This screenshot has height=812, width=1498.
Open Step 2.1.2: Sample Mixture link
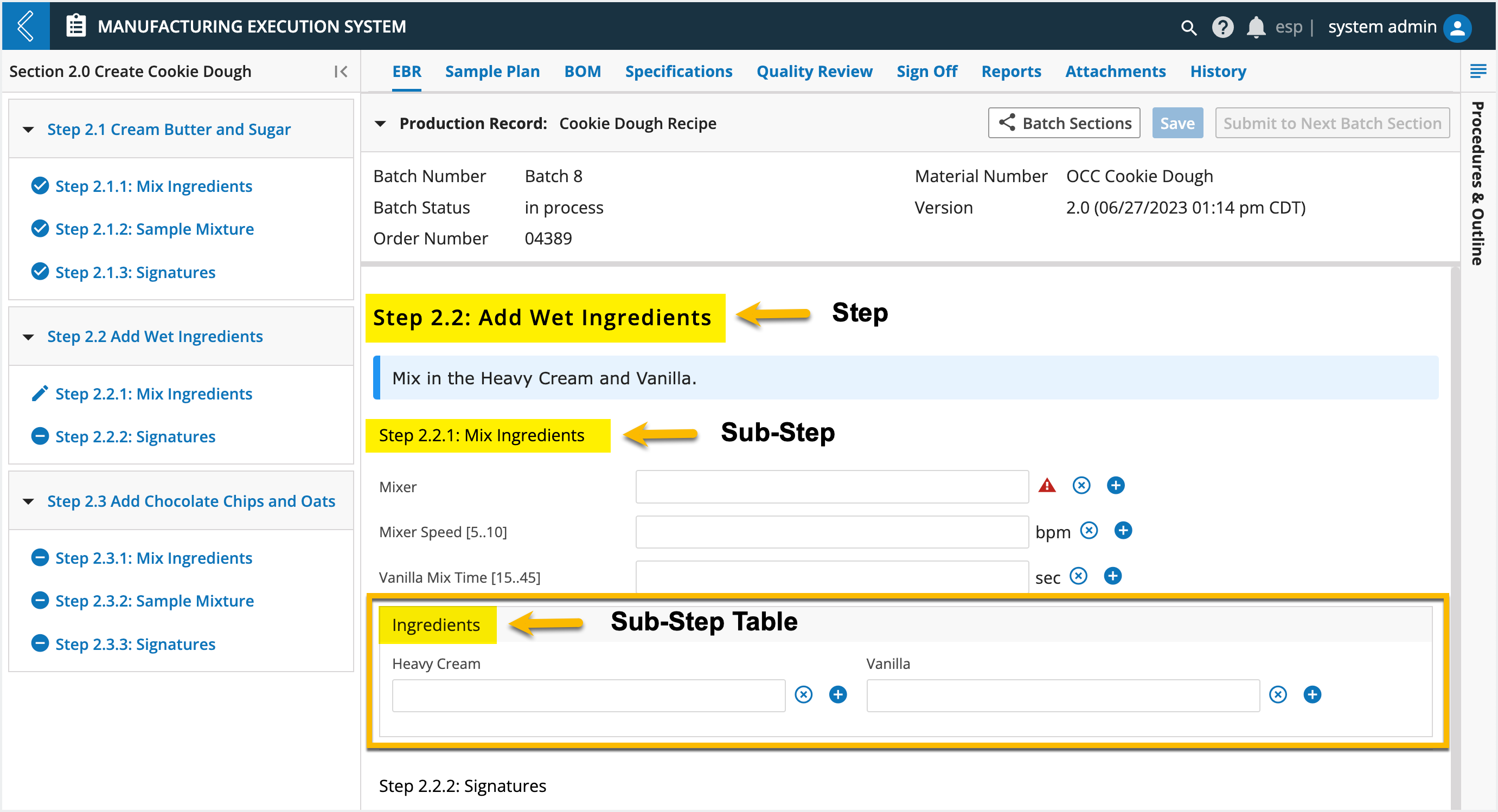(x=155, y=229)
